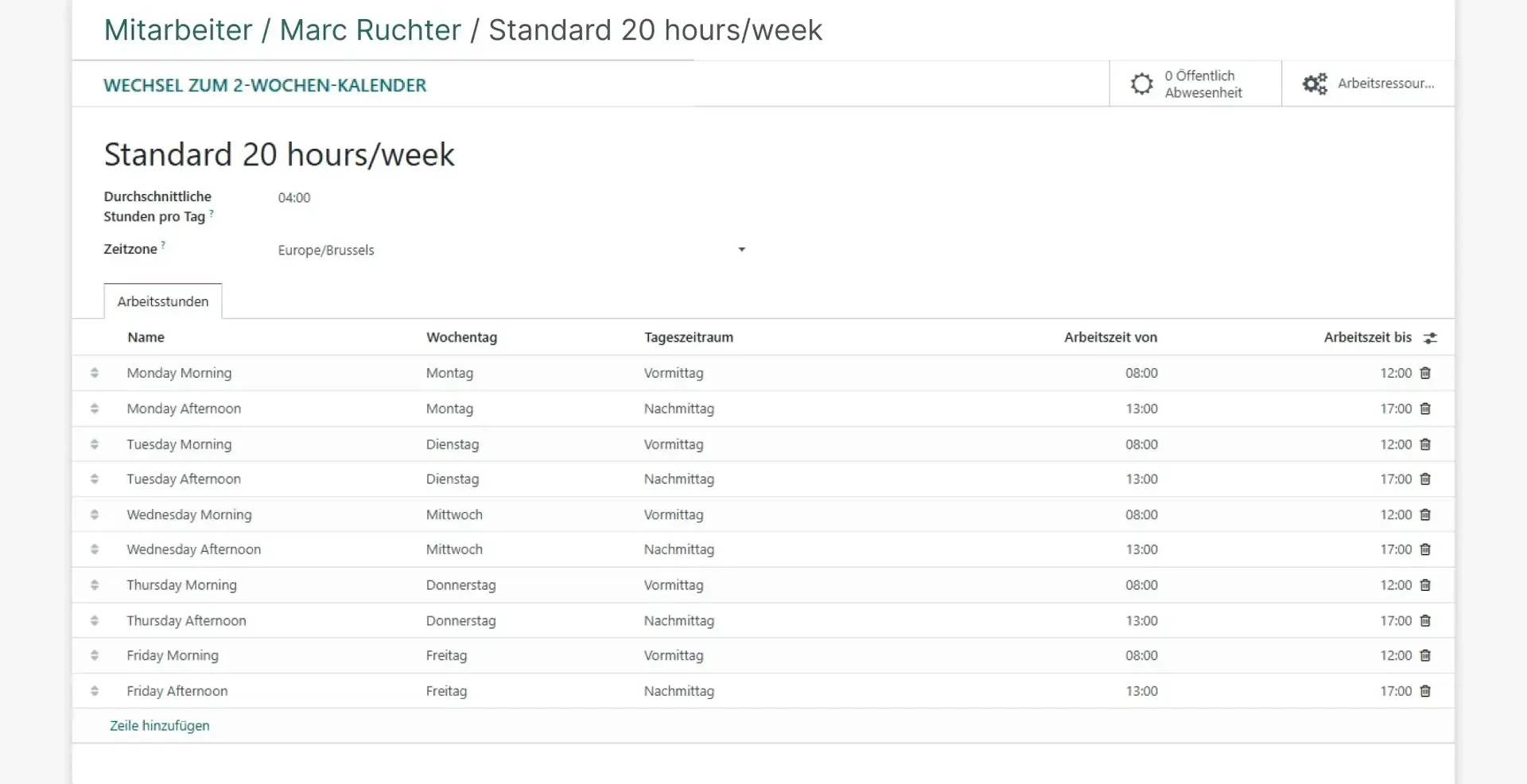Select the Arbeitsstunden tab
Viewport: 1527px width, 784px height.
[x=163, y=301]
